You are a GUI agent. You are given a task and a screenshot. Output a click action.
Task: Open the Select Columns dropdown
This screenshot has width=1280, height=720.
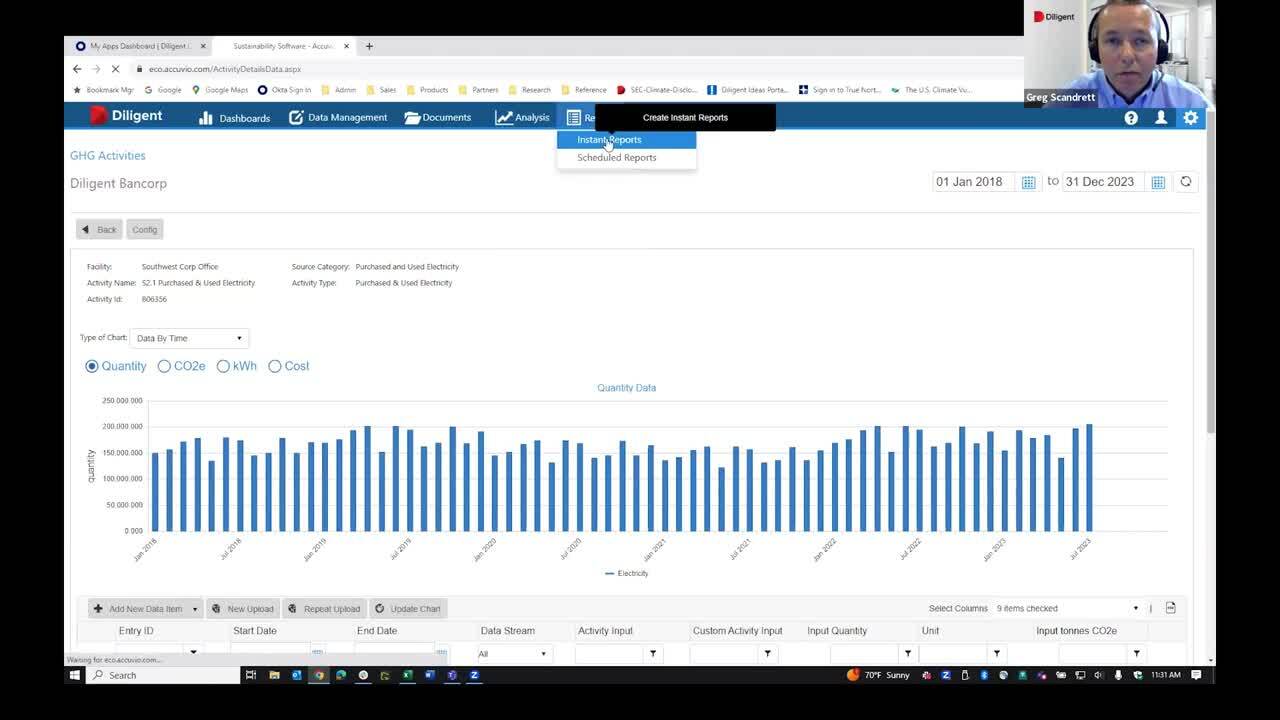(x=1067, y=608)
